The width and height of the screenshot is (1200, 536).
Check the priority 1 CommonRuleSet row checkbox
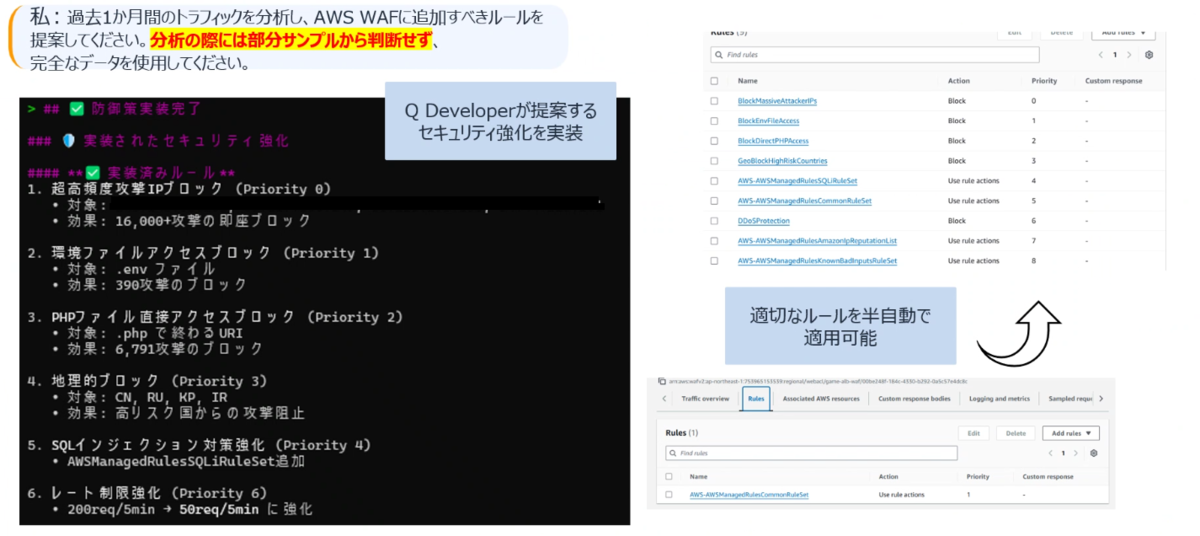669,495
